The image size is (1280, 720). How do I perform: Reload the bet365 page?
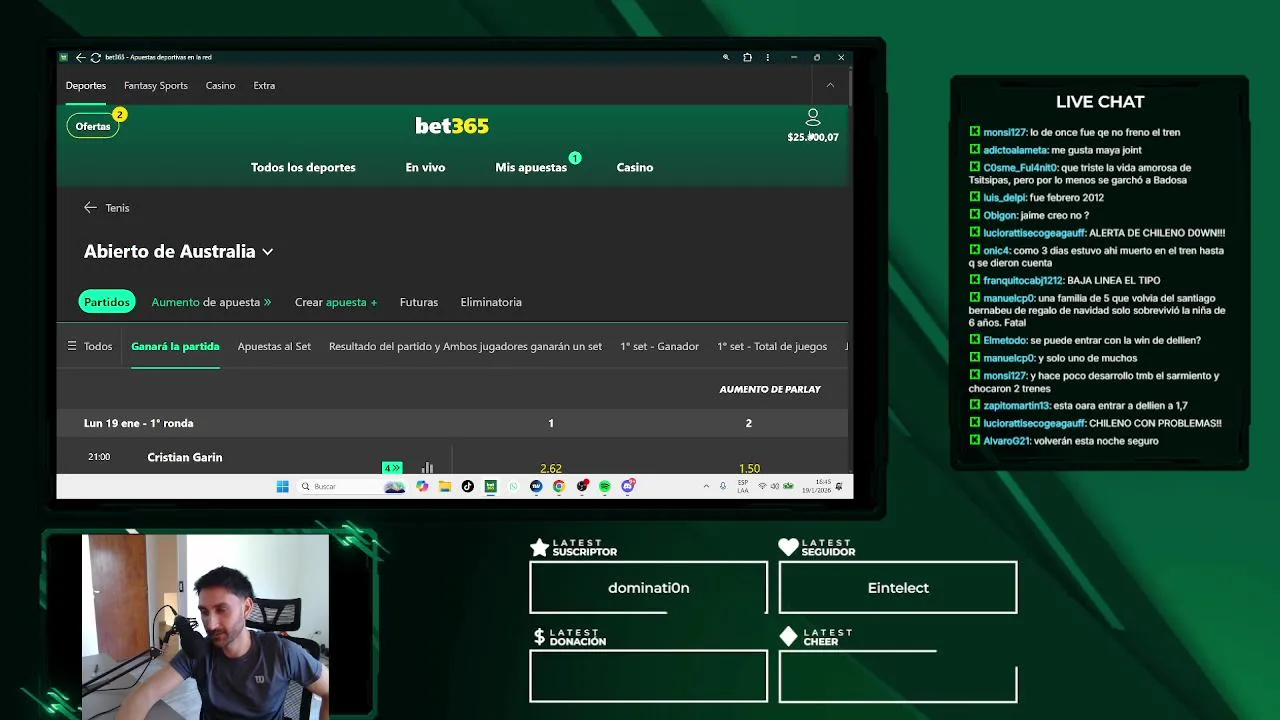(x=95, y=57)
